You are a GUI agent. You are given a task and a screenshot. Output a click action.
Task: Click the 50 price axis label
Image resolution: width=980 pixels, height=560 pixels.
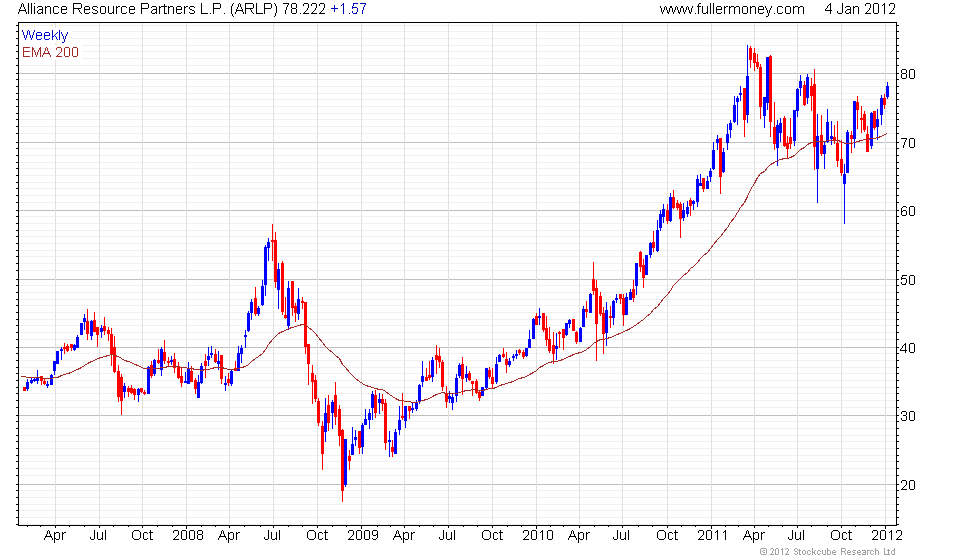pyautogui.click(x=908, y=280)
